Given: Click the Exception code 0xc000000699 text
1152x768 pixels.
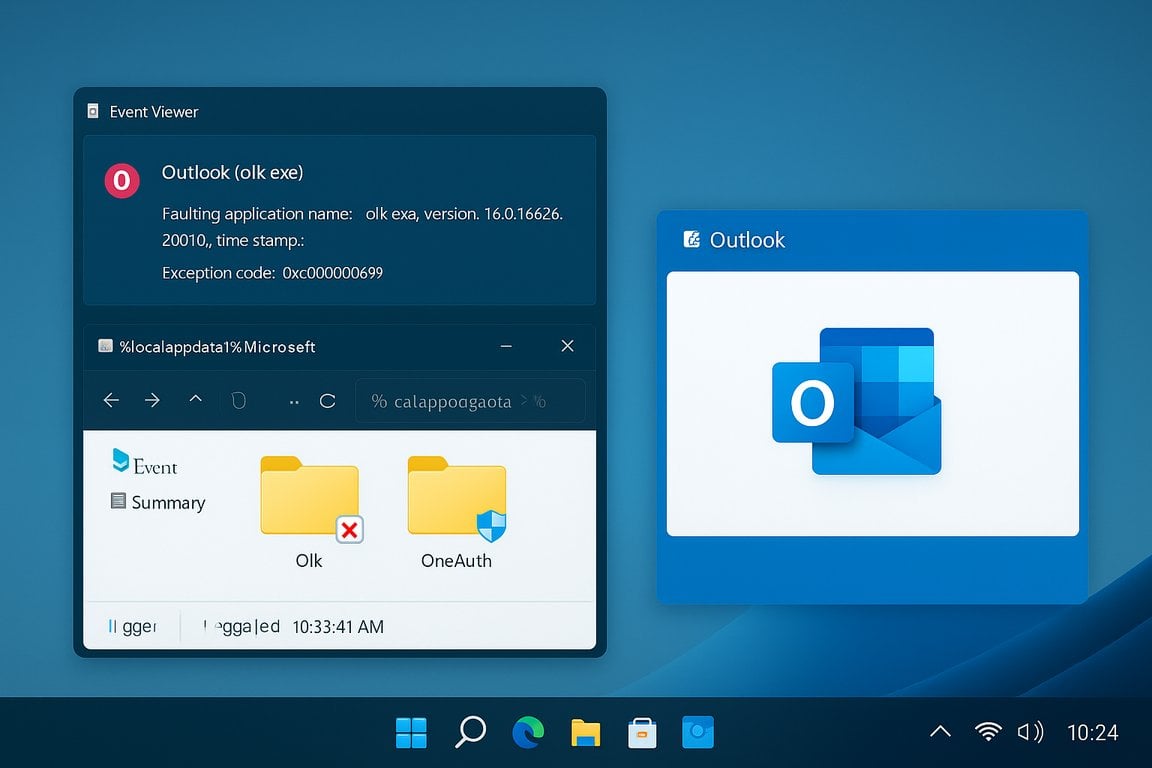Looking at the screenshot, I should (x=272, y=273).
